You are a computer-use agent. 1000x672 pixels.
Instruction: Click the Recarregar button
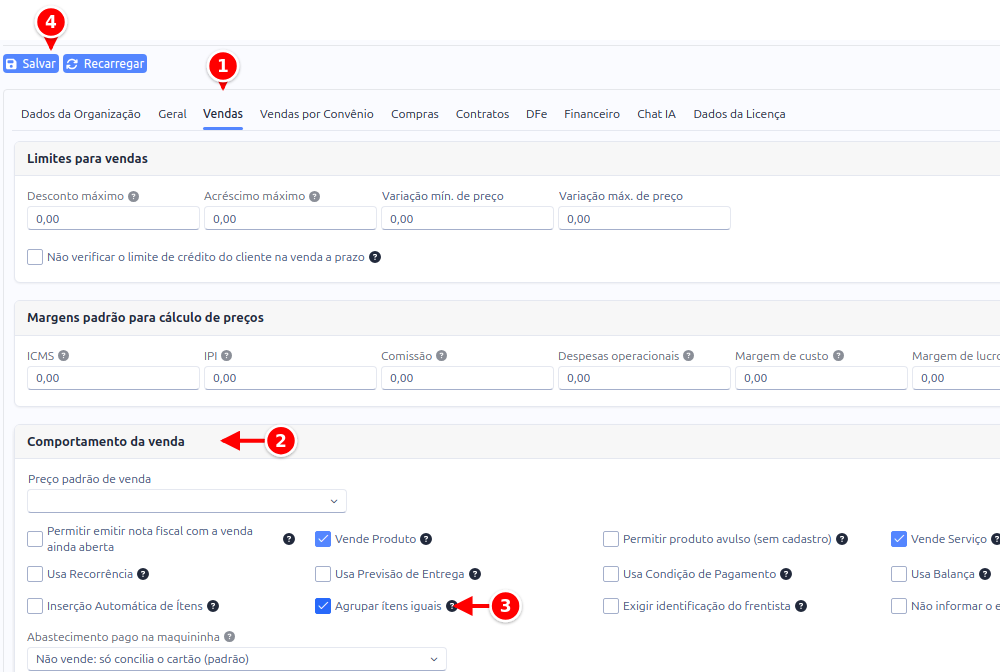tap(105, 64)
